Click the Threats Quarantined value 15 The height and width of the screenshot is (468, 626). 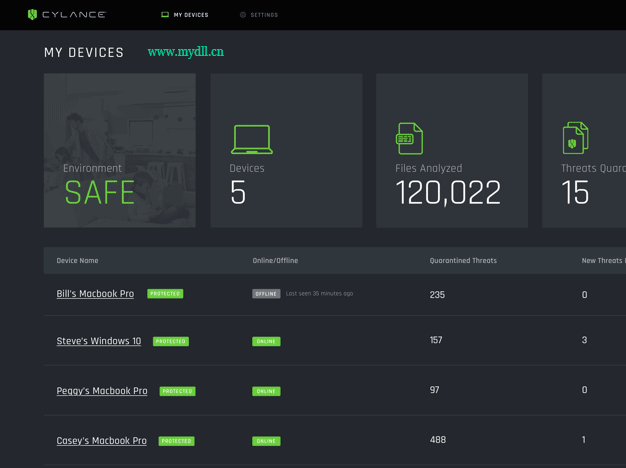pos(575,192)
